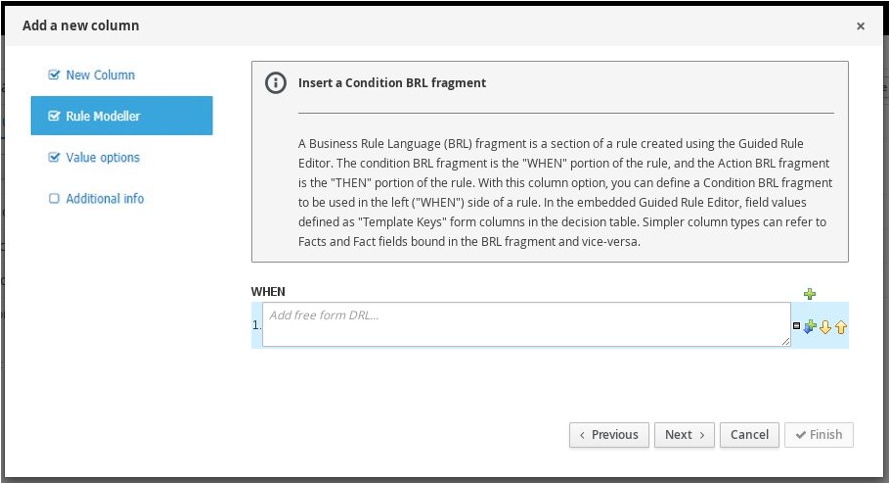
Task: Insert a new row below with the blue-arrow plus icon
Action: pos(810,326)
